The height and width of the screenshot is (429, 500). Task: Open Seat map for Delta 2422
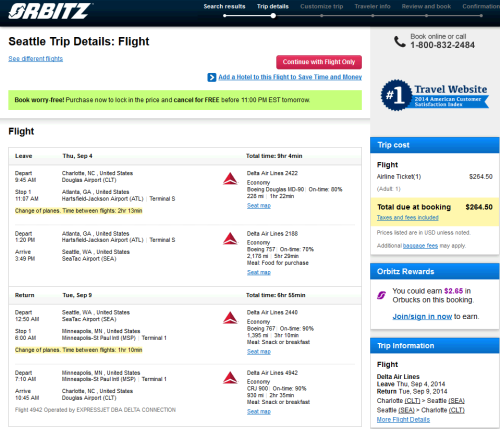tap(259, 206)
